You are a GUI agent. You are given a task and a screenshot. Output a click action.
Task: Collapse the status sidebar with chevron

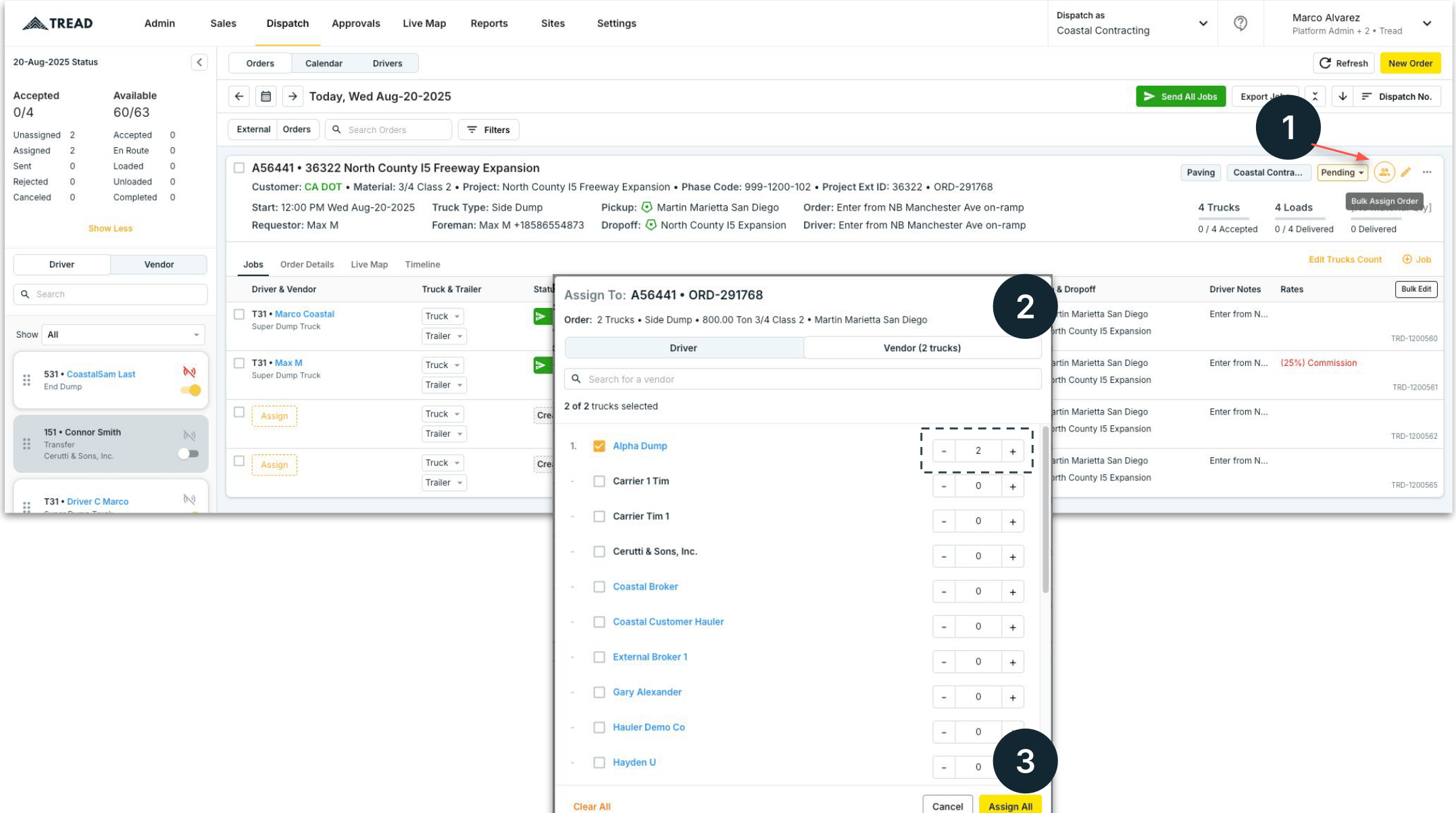[x=199, y=62]
